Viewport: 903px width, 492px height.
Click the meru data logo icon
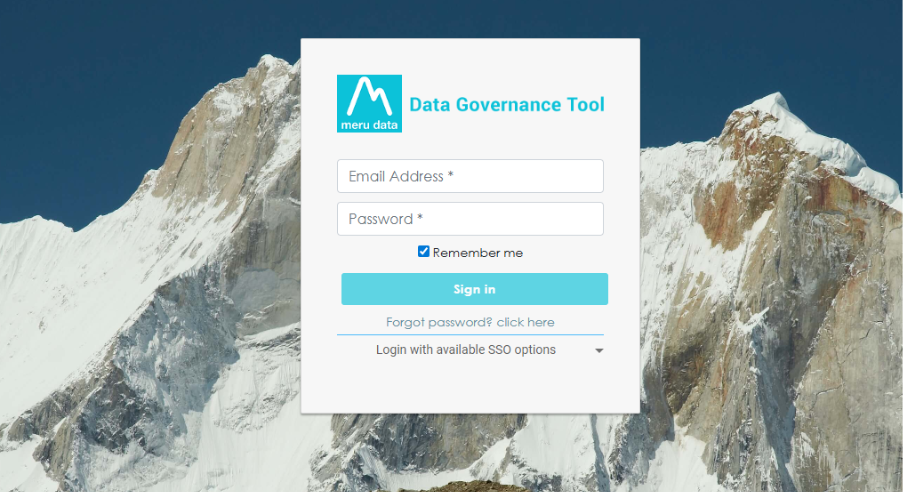(x=369, y=104)
